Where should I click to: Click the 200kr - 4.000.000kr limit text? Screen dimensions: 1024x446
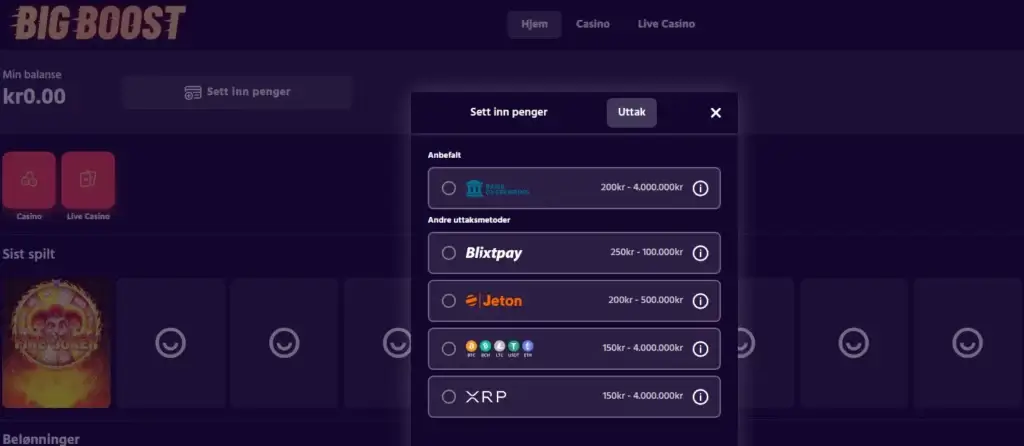tap(642, 187)
